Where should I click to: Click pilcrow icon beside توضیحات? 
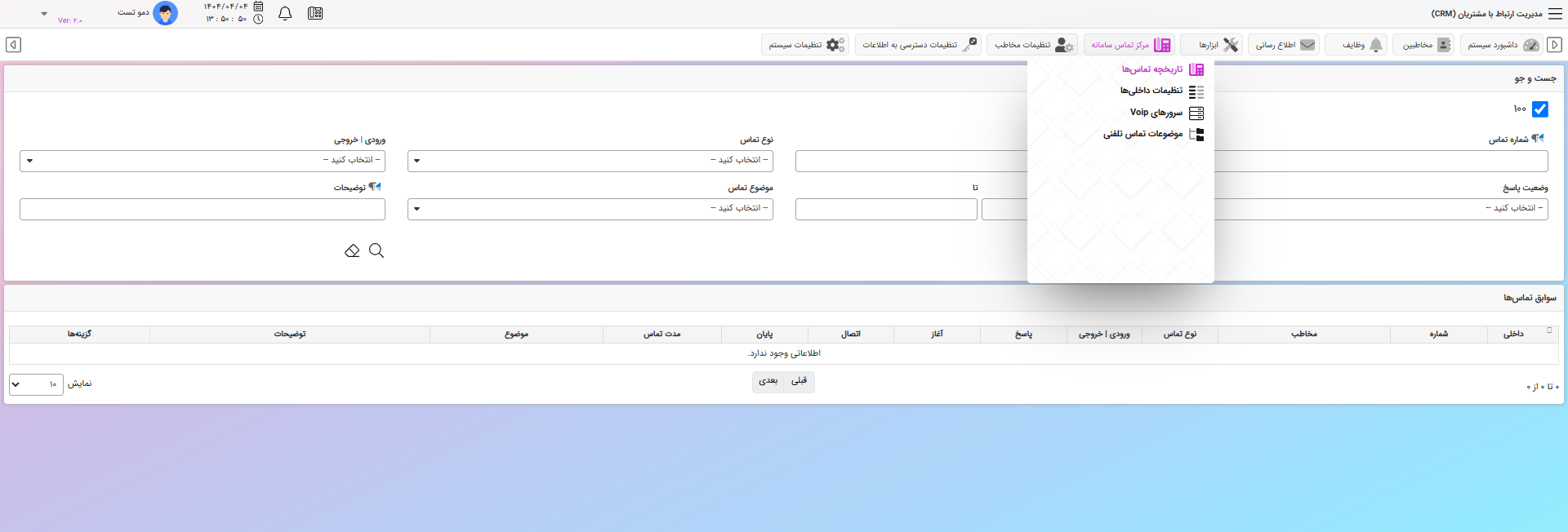[x=375, y=187]
